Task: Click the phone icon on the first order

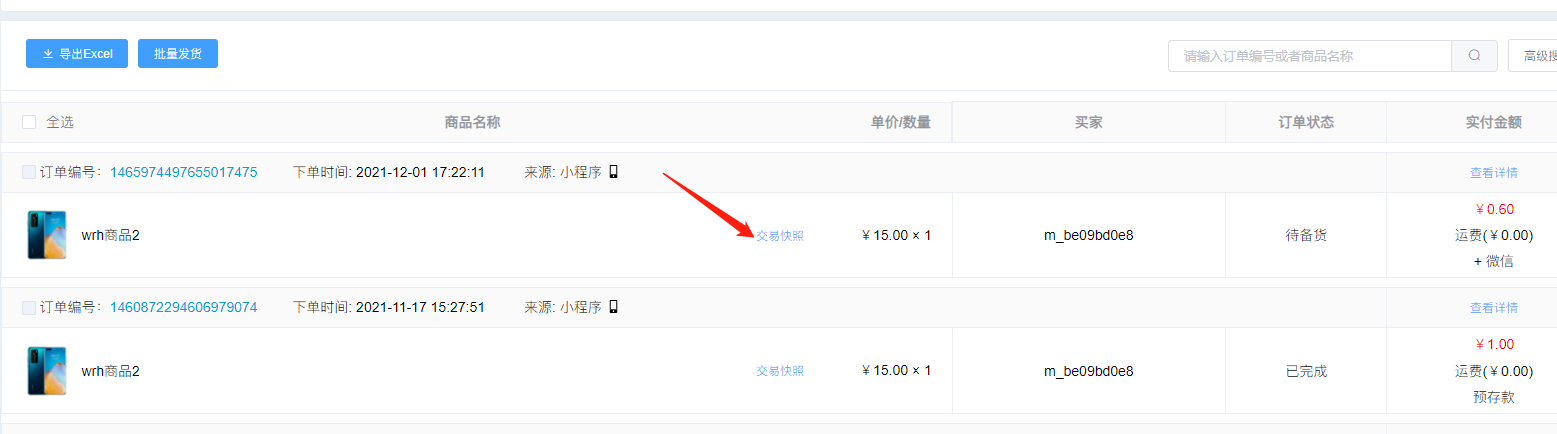Action: pos(613,172)
